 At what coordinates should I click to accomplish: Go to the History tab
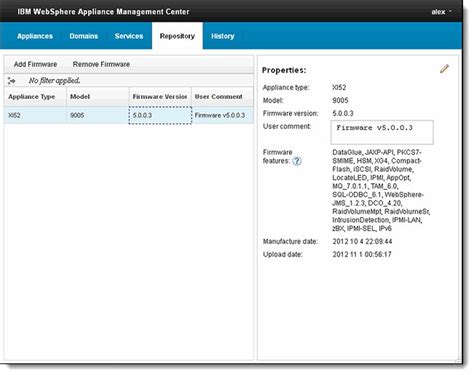(x=223, y=36)
